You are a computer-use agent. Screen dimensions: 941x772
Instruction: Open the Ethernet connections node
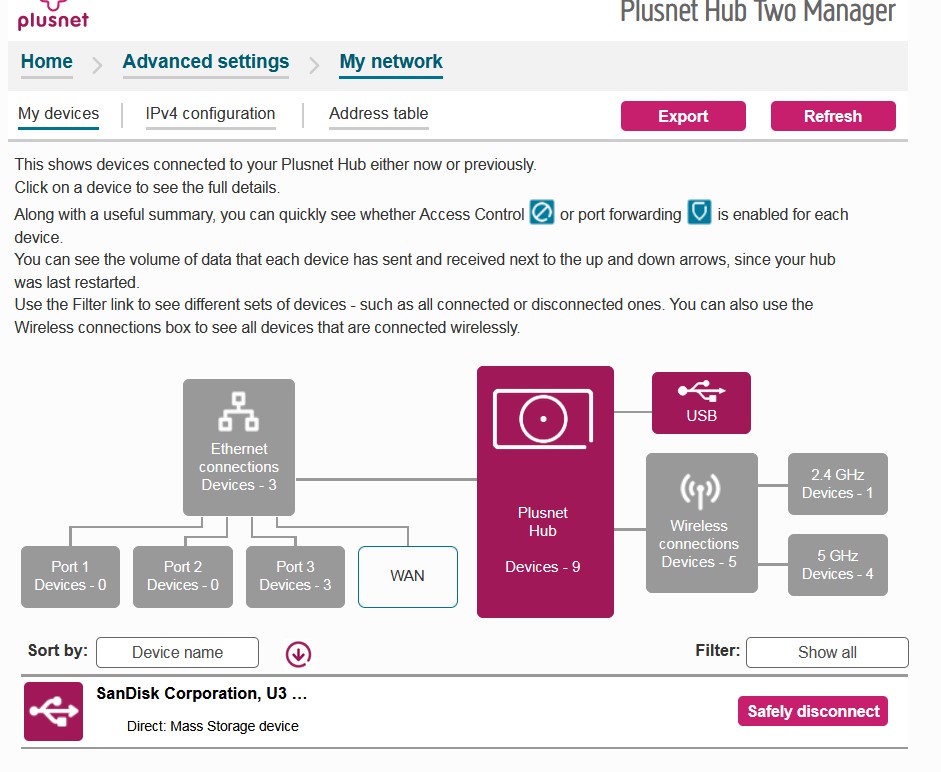point(238,447)
